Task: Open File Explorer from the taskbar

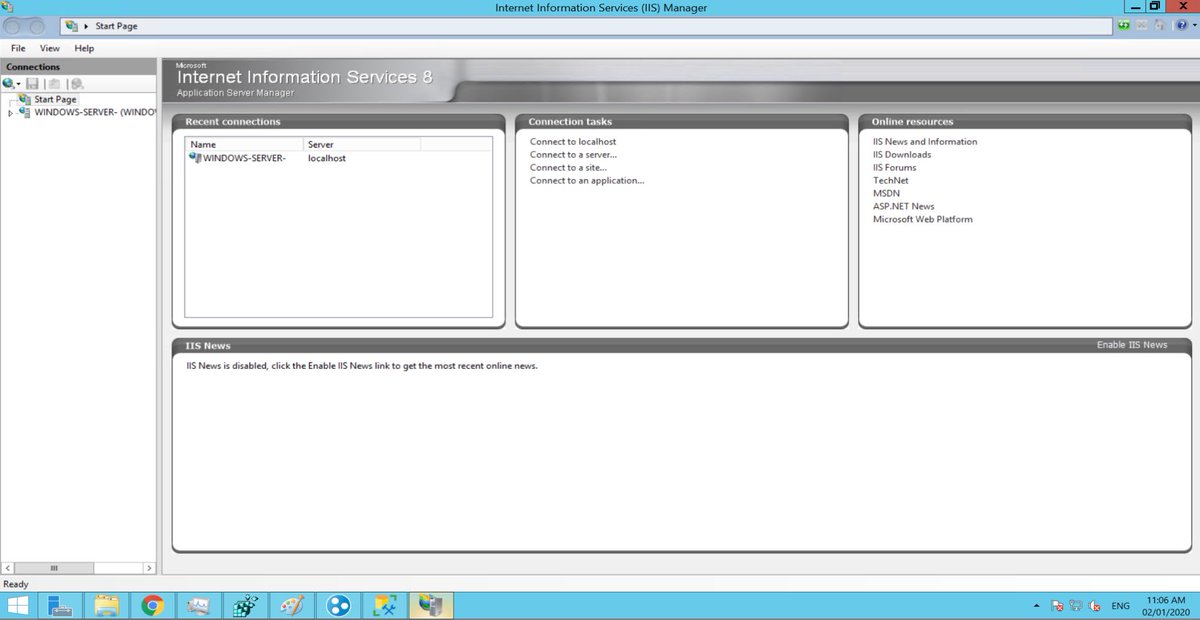Action: 106,605
